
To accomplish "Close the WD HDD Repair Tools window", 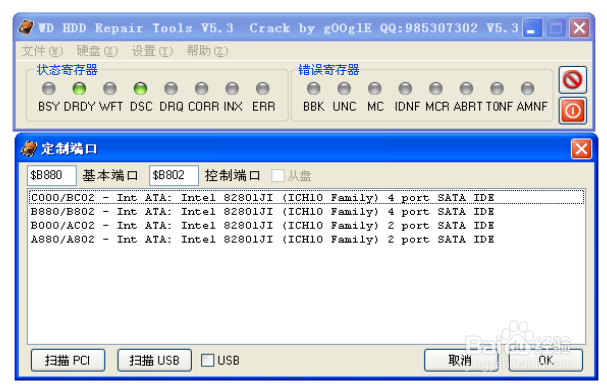I will tap(579, 28).
